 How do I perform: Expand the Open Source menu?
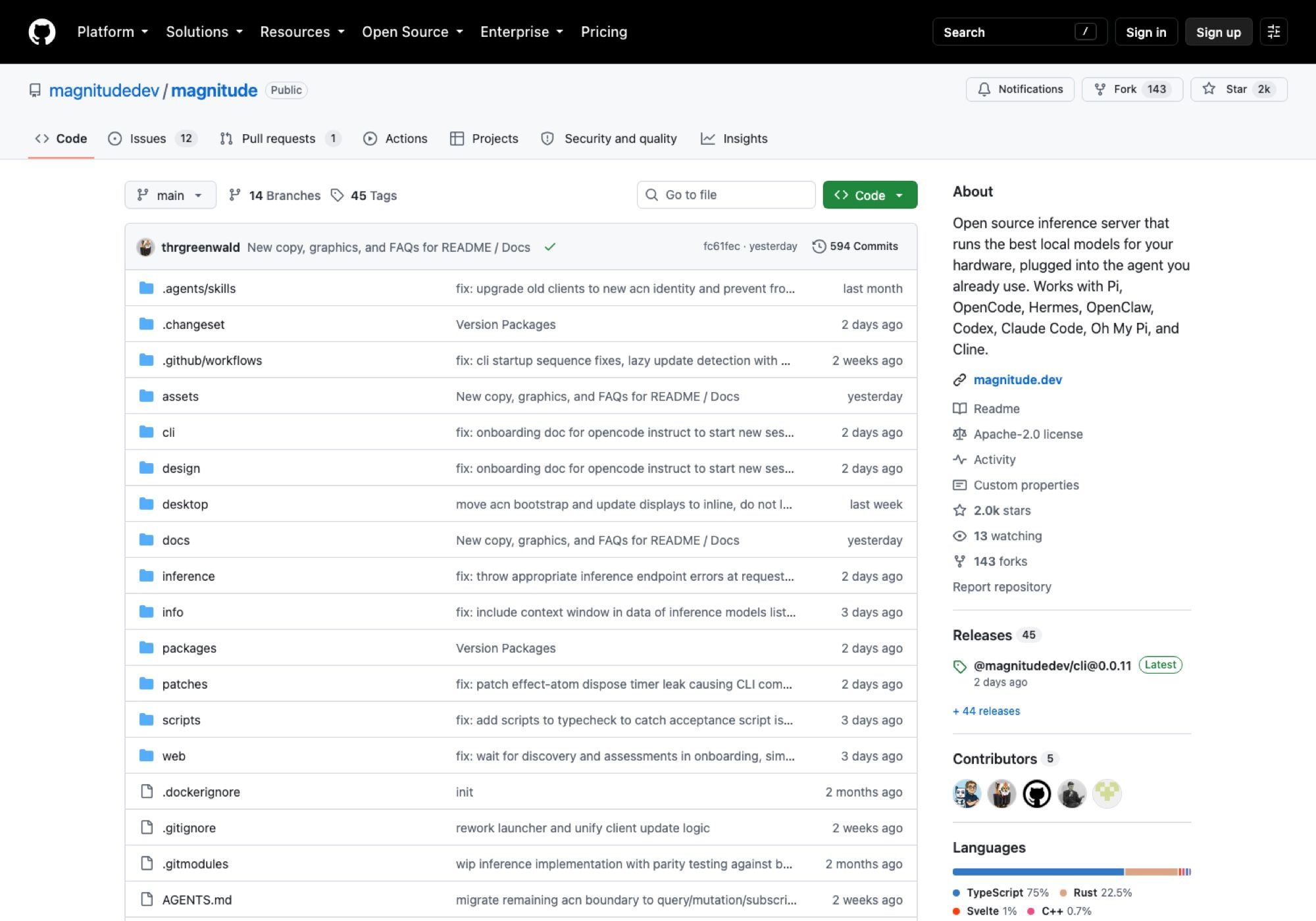tap(413, 32)
